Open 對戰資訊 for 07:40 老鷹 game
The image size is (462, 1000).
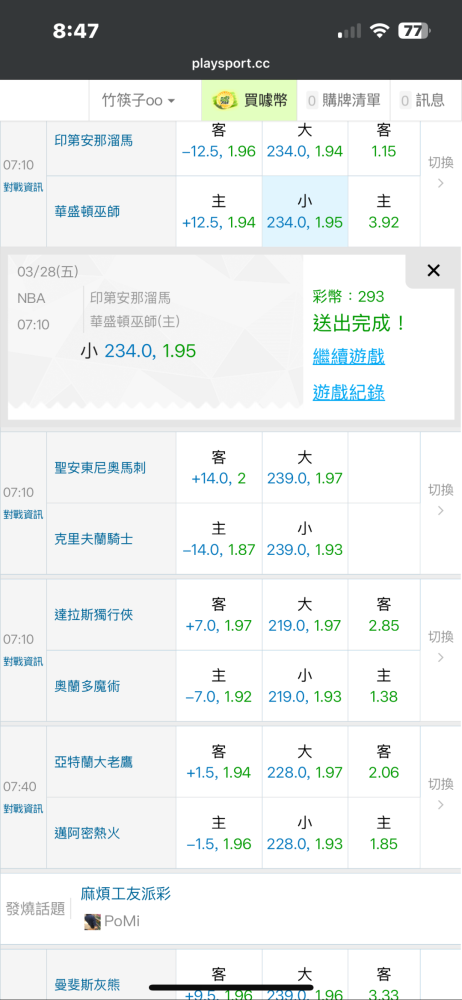[23, 809]
